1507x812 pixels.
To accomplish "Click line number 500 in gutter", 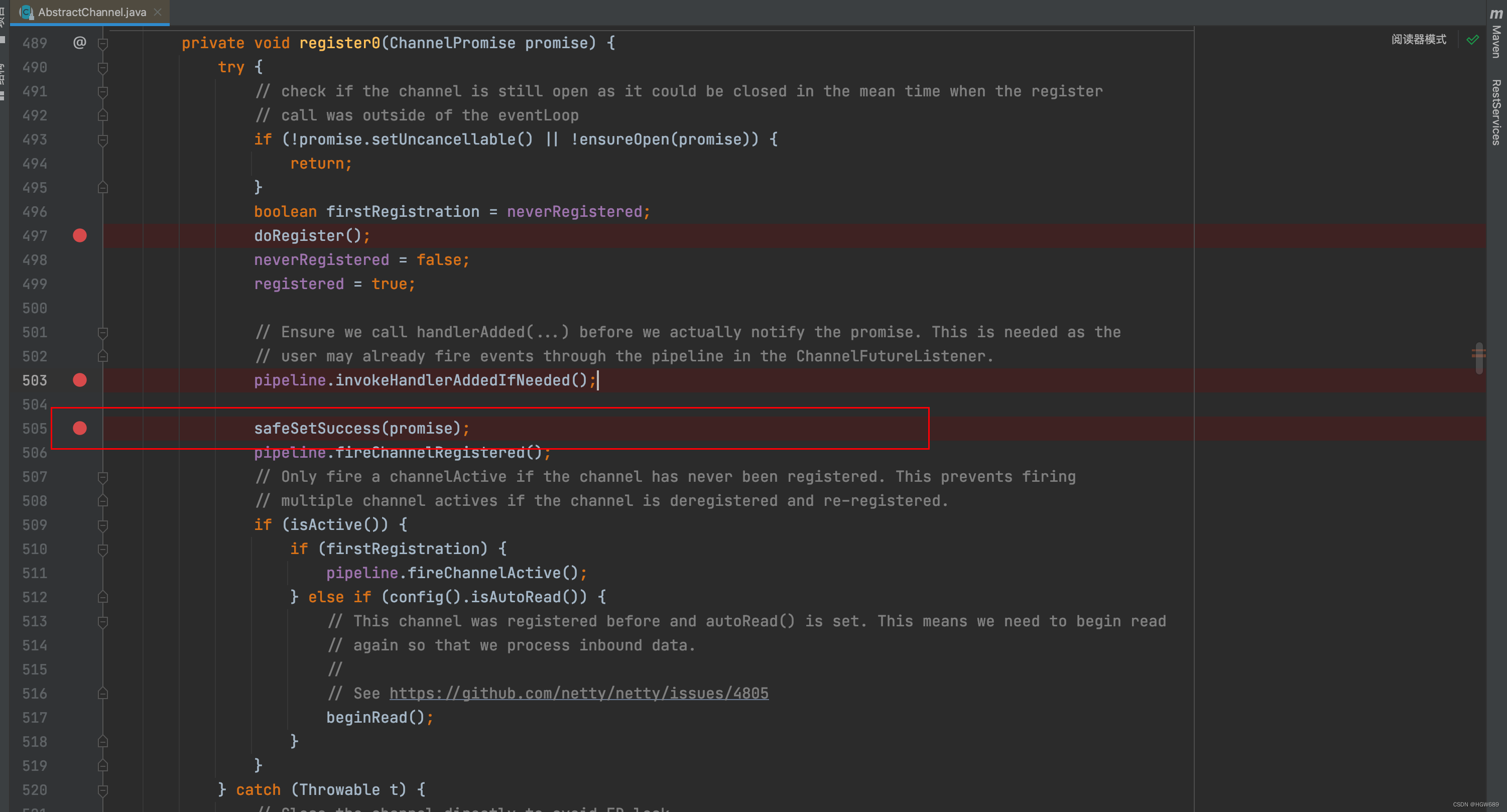I will point(35,308).
